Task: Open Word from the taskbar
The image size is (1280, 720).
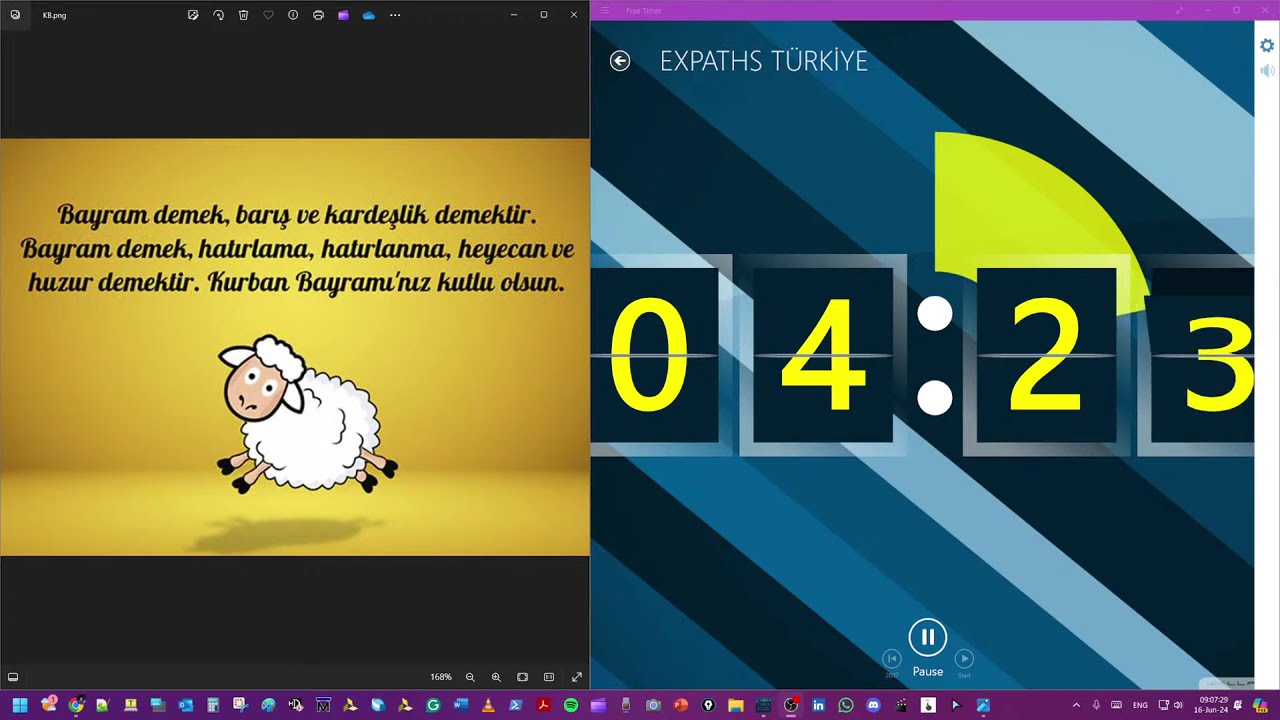Action: coord(460,705)
